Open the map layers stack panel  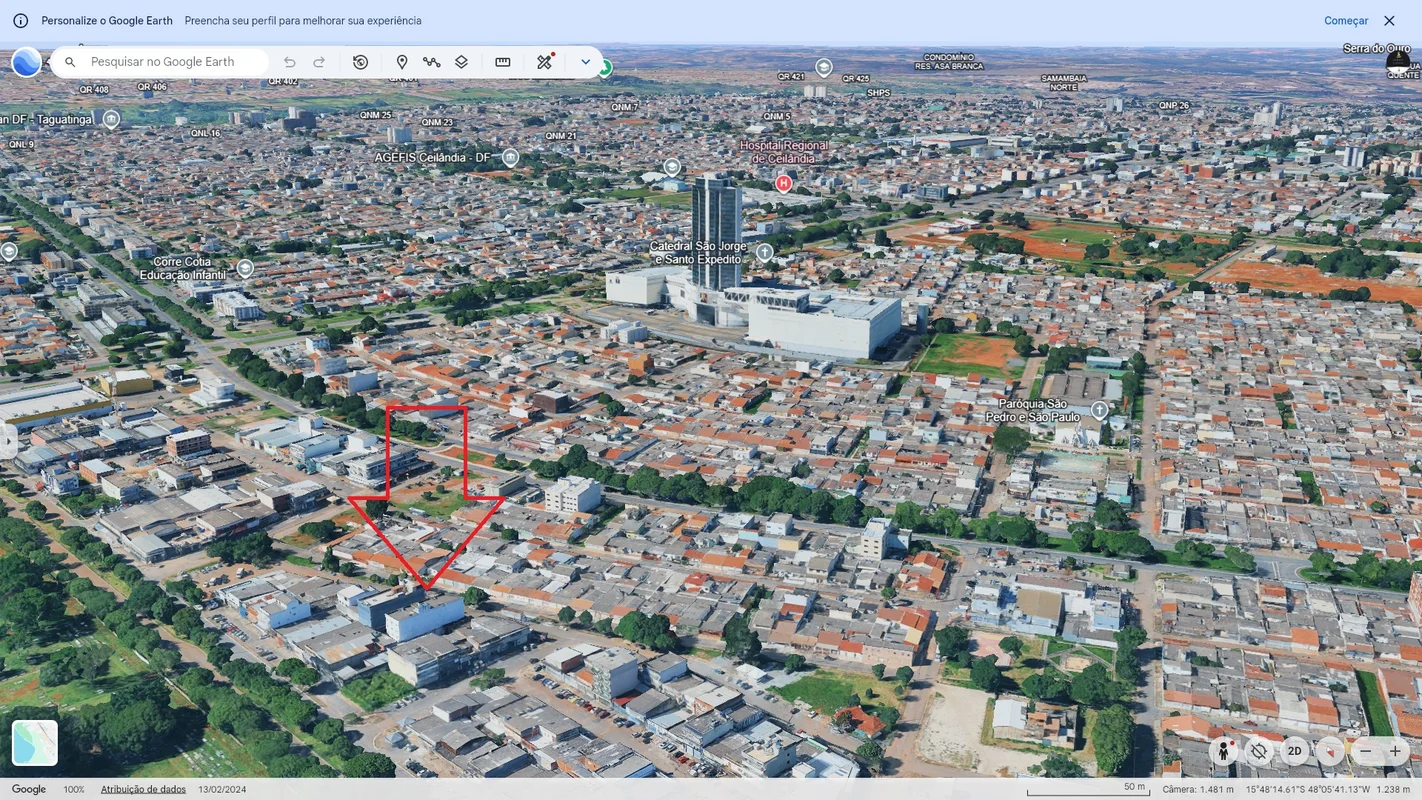point(461,62)
